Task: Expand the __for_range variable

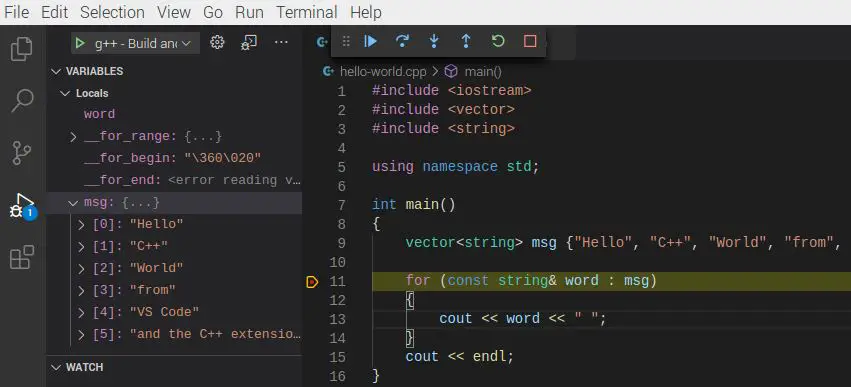Action: 73,136
